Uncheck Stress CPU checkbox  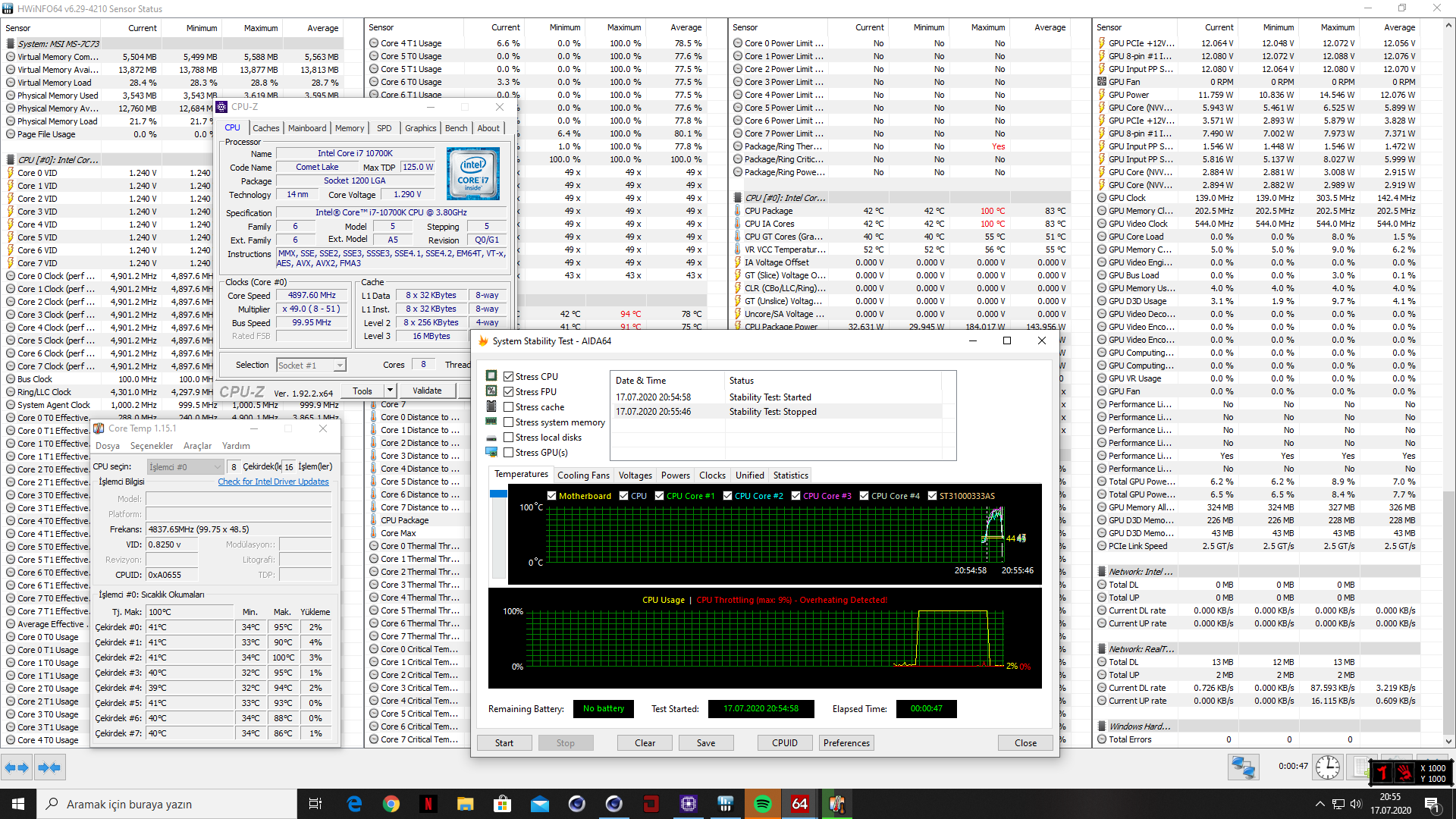tap(509, 377)
